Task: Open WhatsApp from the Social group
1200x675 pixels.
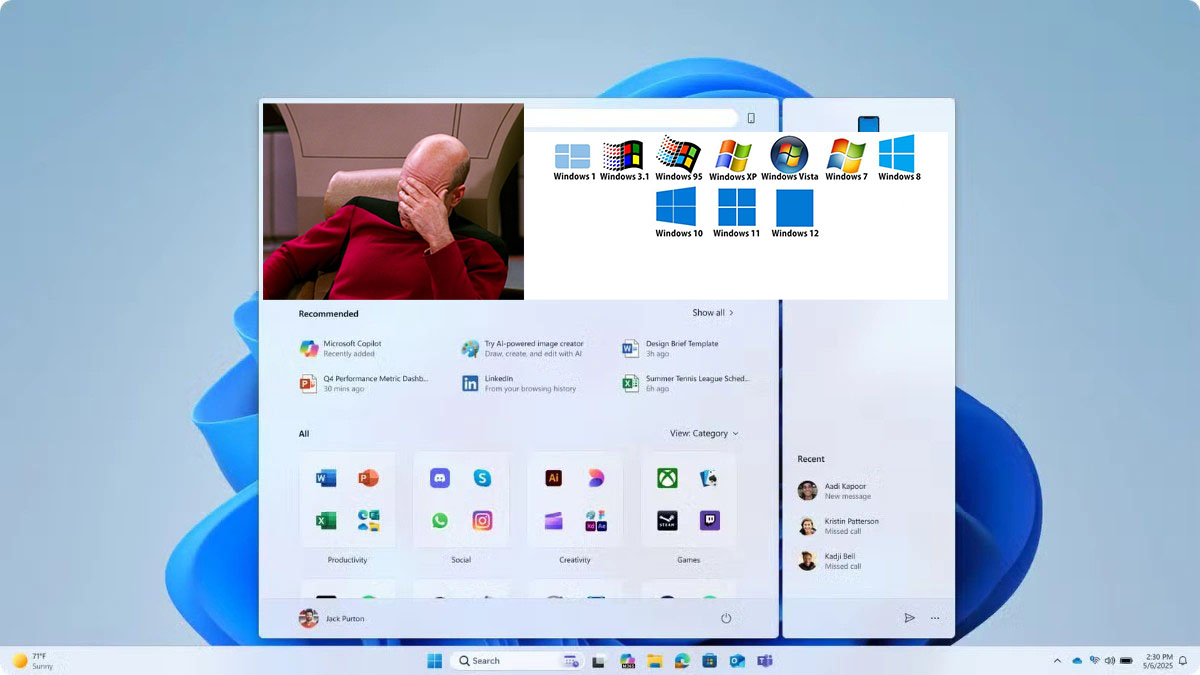Action: tap(440, 521)
